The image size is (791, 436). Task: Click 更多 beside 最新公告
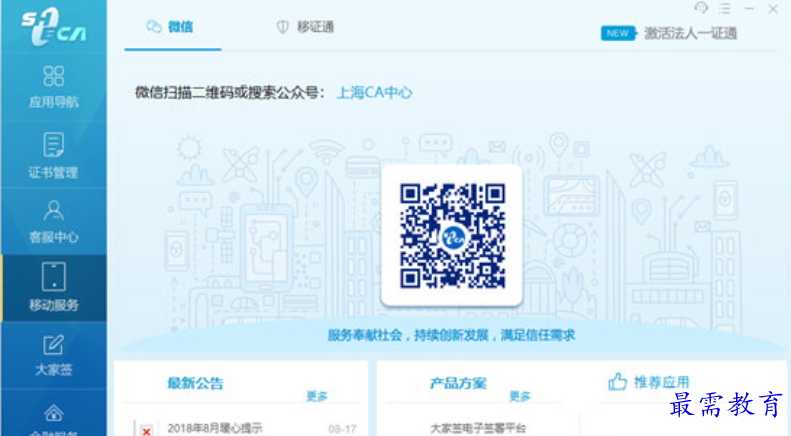point(317,396)
